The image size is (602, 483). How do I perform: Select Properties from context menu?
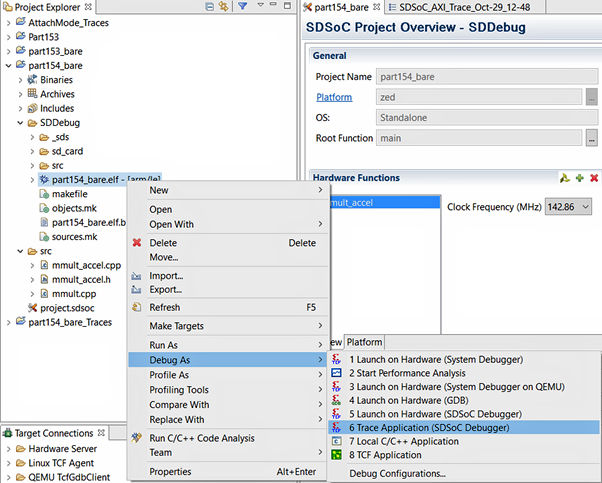click(227, 471)
